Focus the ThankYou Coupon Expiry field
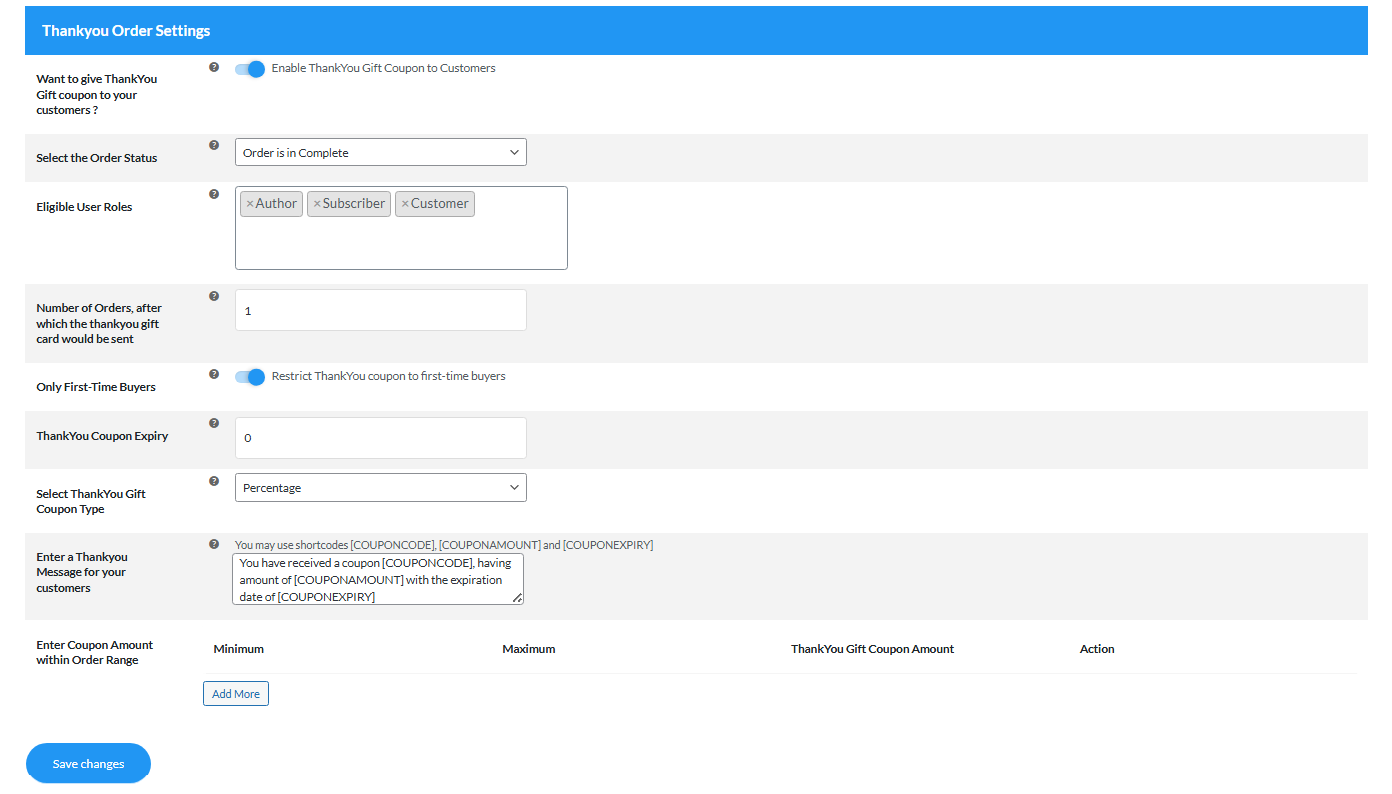Image resolution: width=1392 pixels, height=794 pixels. (x=380, y=438)
